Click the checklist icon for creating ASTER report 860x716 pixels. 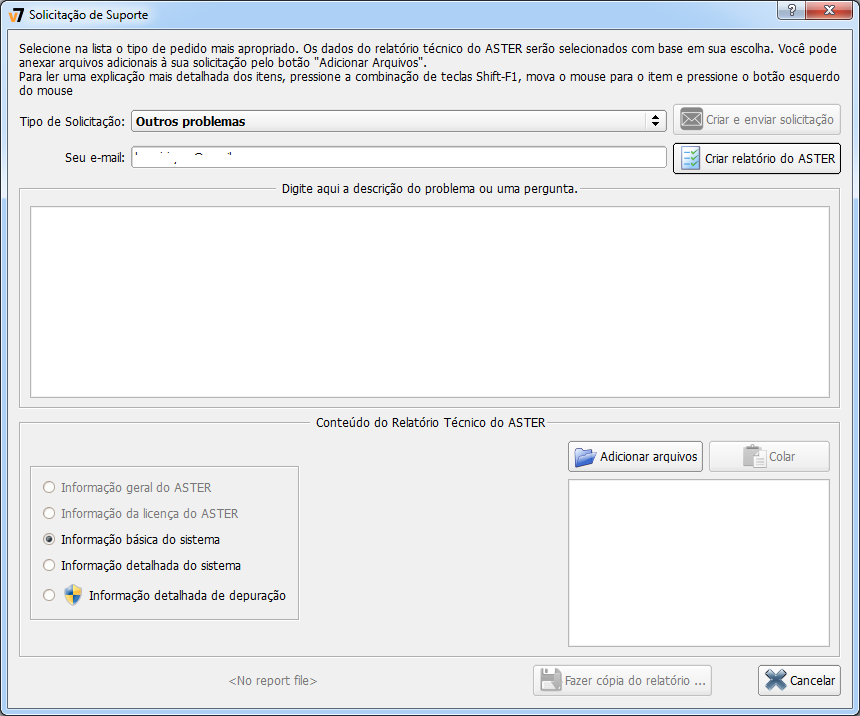[691, 159]
